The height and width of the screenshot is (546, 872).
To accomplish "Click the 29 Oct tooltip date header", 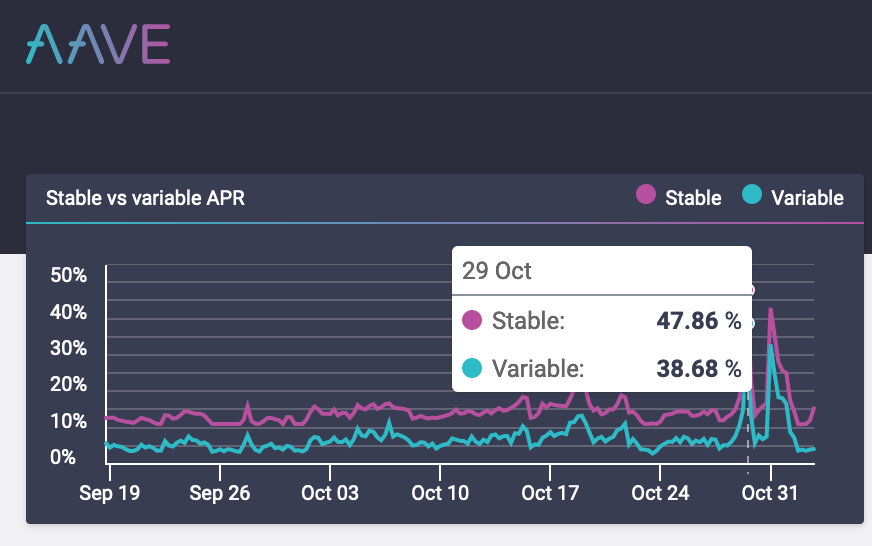I will coord(497,271).
